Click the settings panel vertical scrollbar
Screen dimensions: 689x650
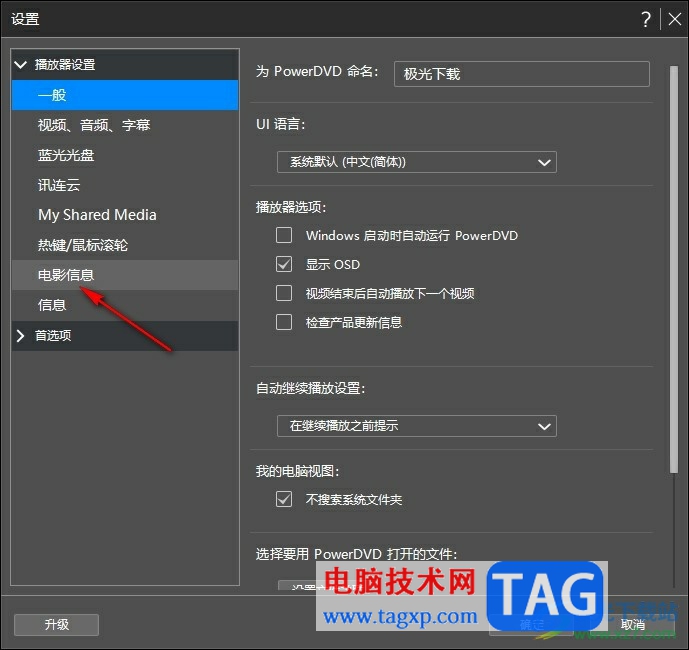(674, 269)
